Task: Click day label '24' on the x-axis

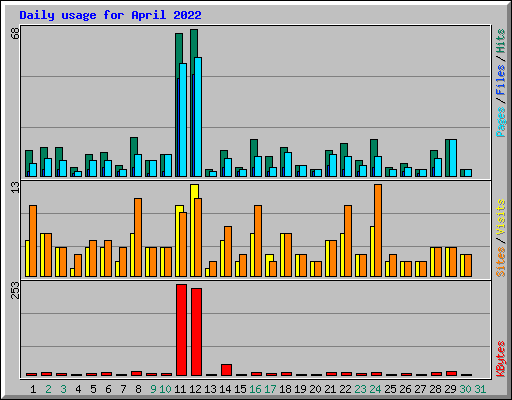Action: [x=375, y=389]
